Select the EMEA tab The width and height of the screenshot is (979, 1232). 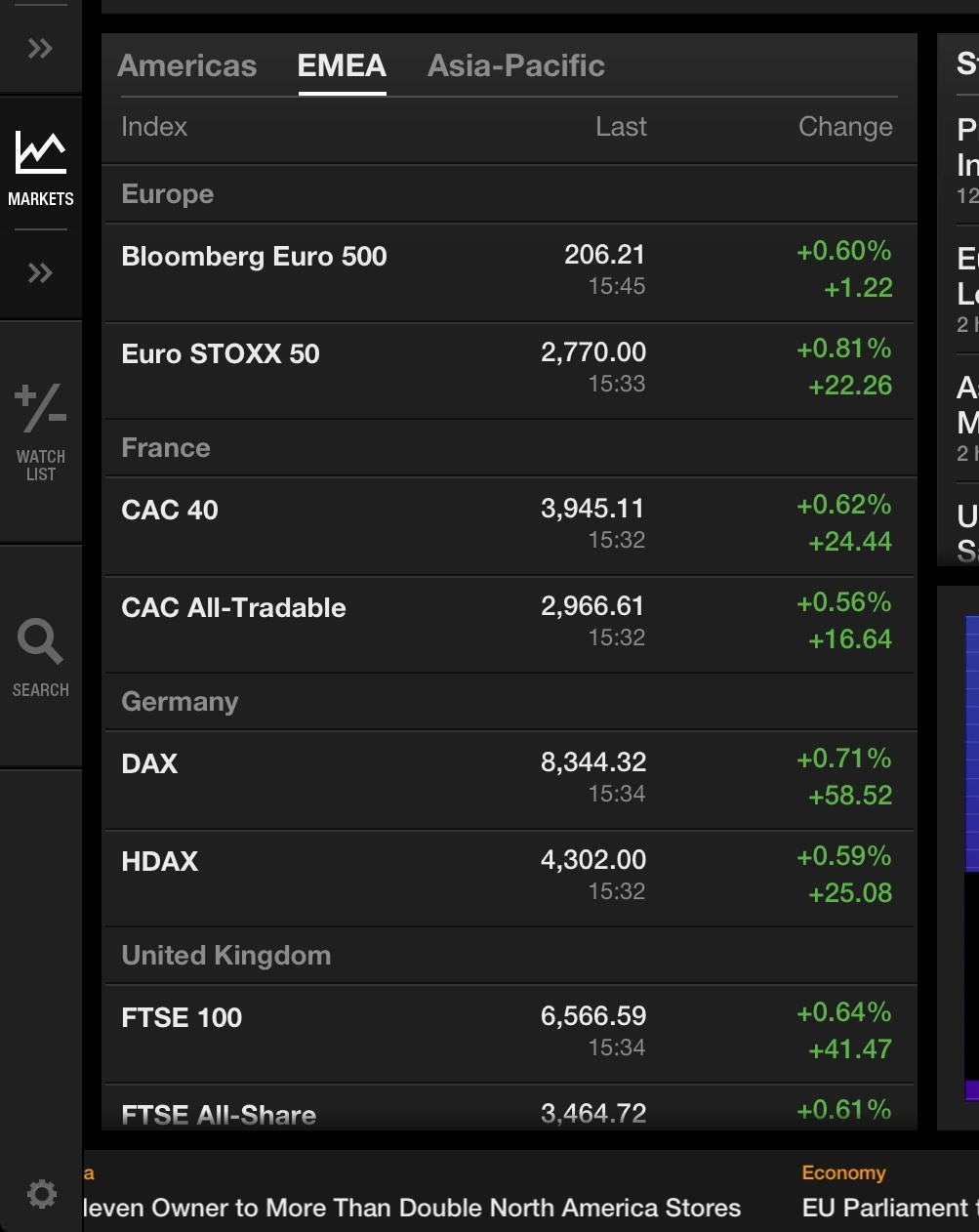click(342, 65)
